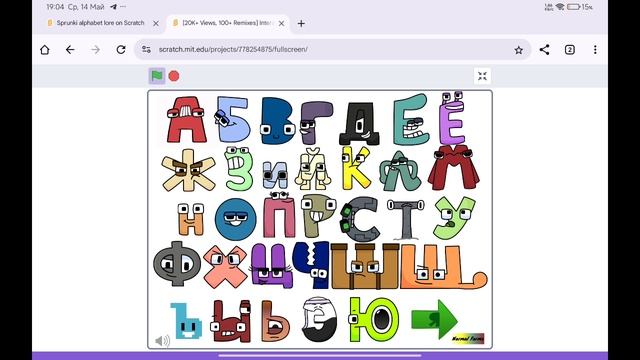This screenshot has height=360, width=640.
Task: Select the dark blue letter В
Action: pyautogui.click(x=278, y=121)
